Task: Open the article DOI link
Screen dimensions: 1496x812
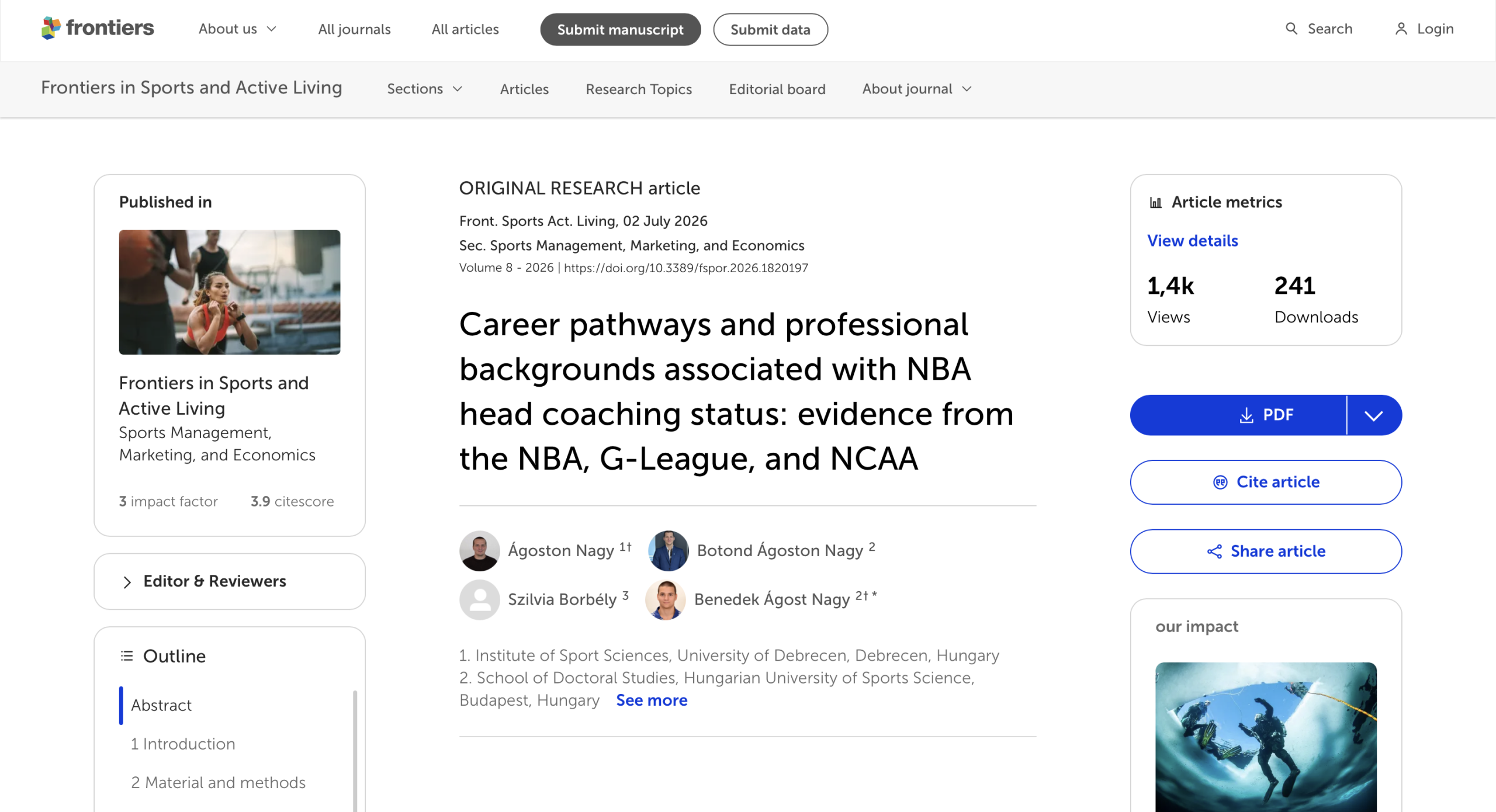Action: (686, 268)
